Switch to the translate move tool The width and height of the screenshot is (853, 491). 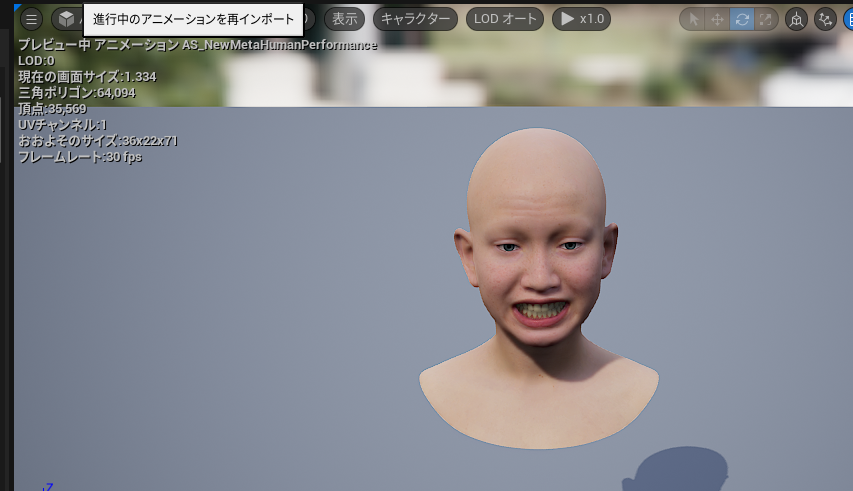pyautogui.click(x=717, y=20)
